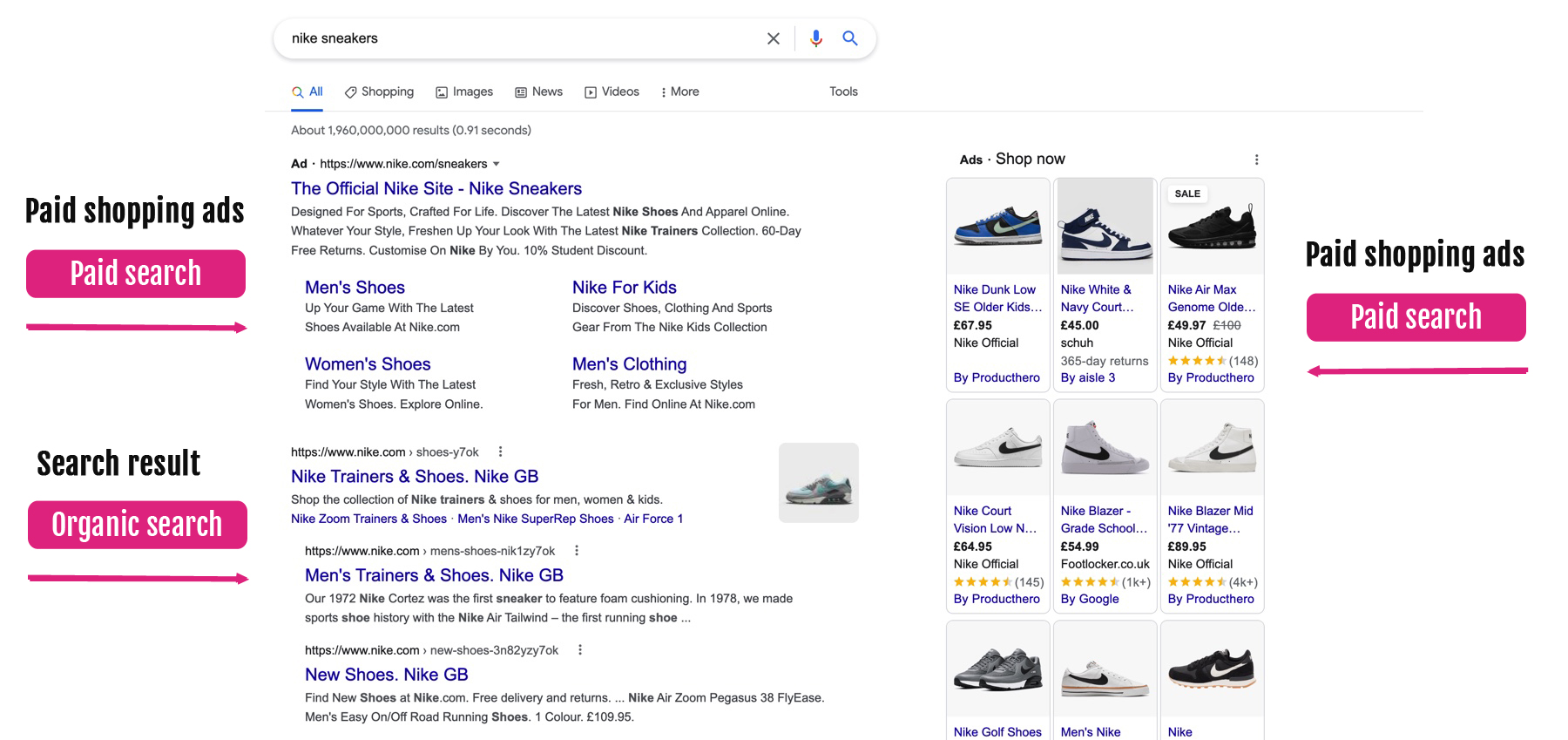The height and width of the screenshot is (740, 1568).
Task: Click the star rating with (148) reviews
Action: [x=1213, y=361]
